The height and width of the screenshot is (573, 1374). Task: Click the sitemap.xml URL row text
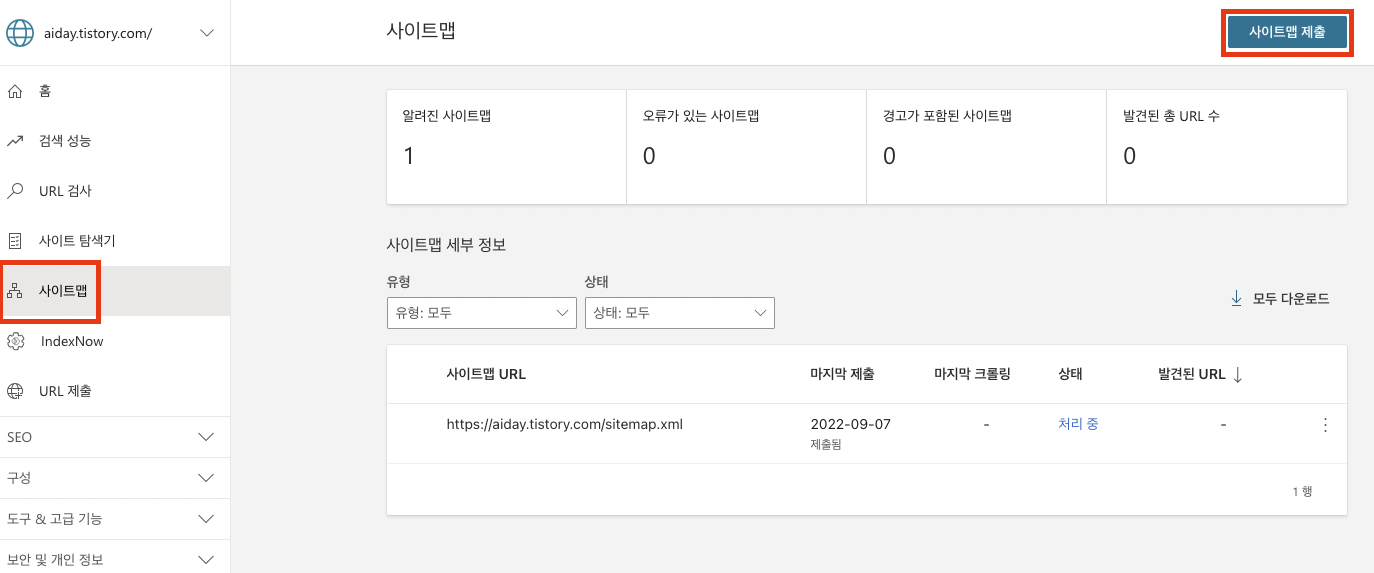pos(565,424)
